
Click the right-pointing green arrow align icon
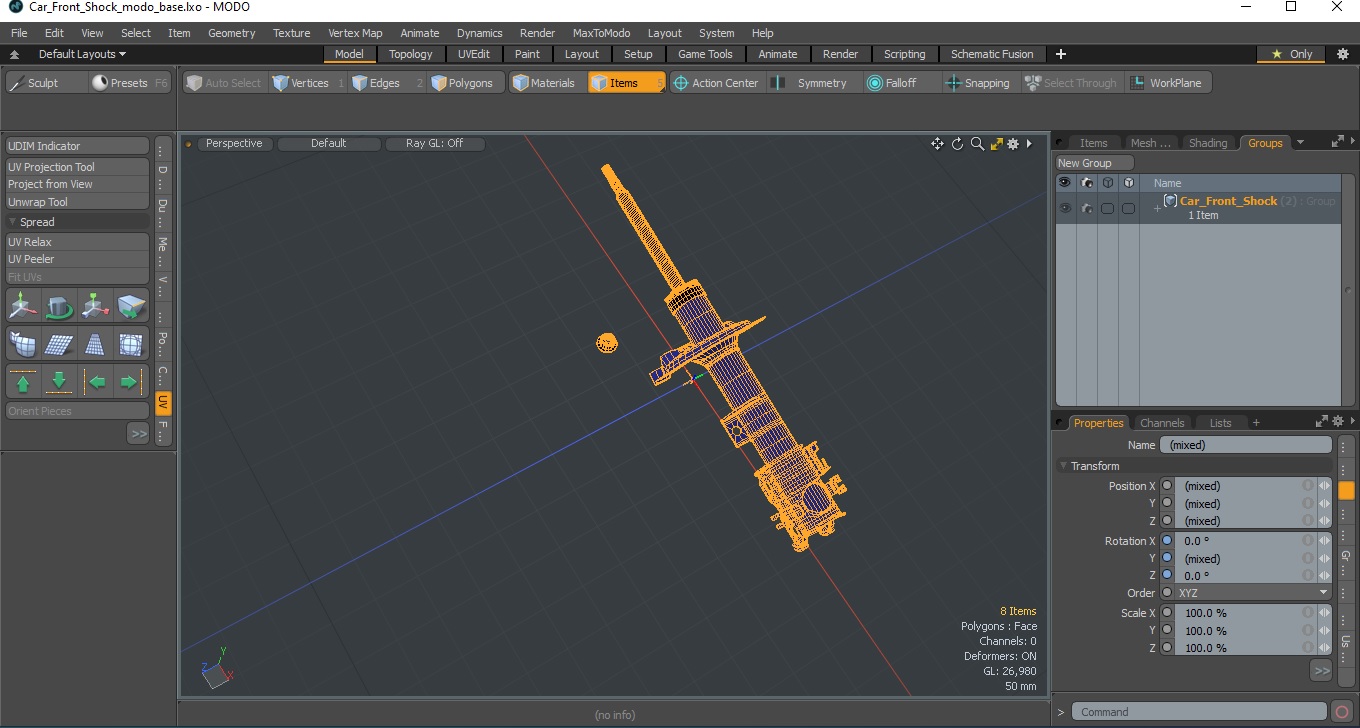click(129, 382)
